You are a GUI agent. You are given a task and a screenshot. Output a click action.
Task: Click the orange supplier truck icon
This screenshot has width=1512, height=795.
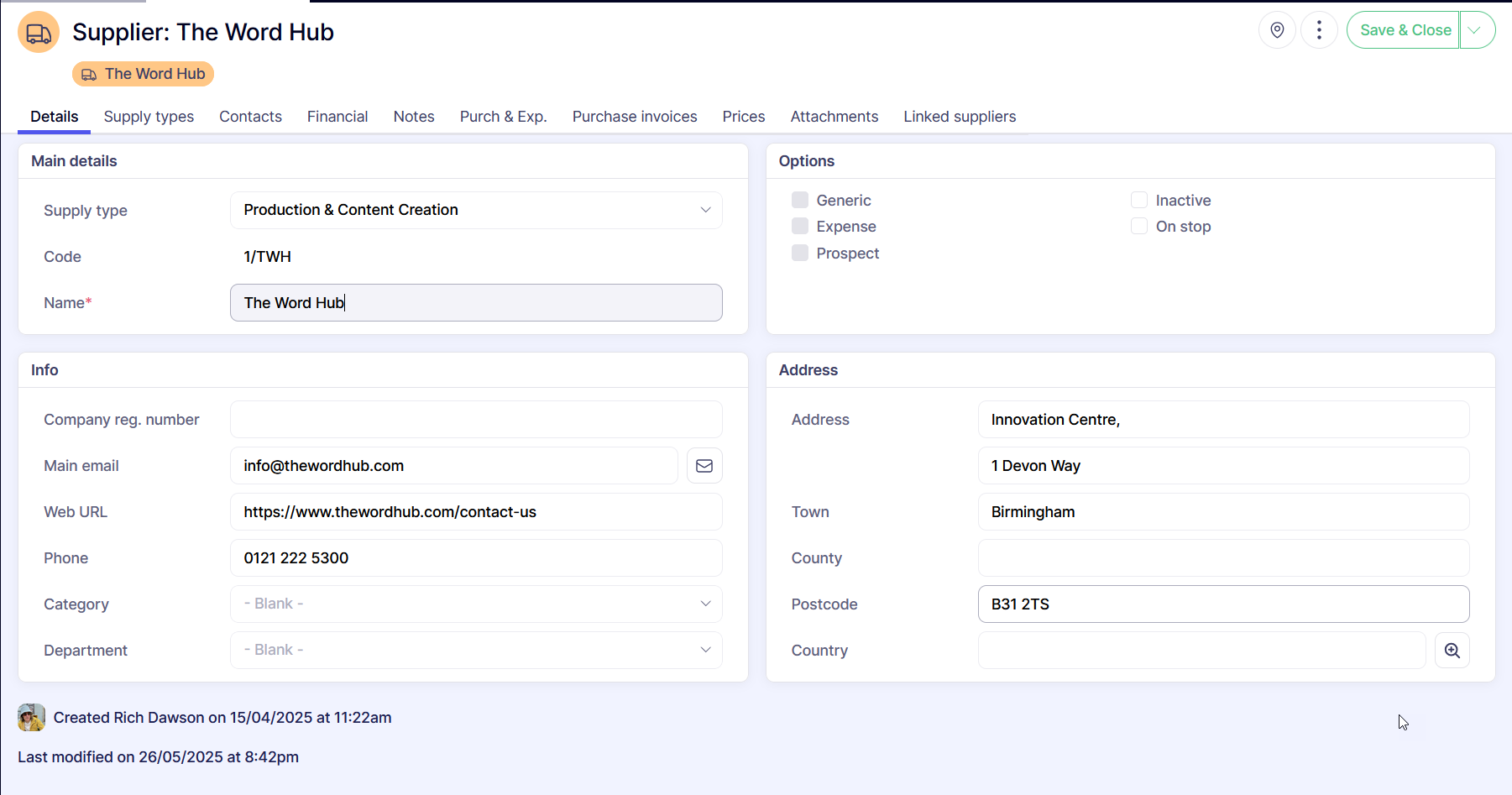(x=39, y=33)
